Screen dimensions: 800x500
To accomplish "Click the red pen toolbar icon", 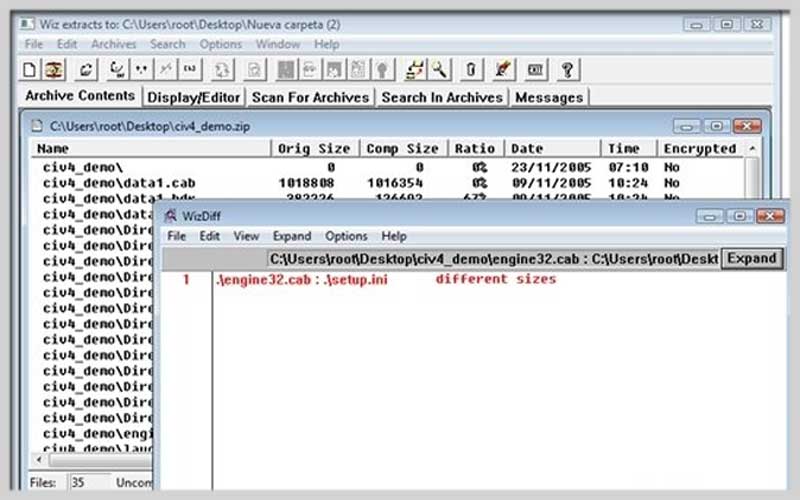I will pyautogui.click(x=503, y=69).
